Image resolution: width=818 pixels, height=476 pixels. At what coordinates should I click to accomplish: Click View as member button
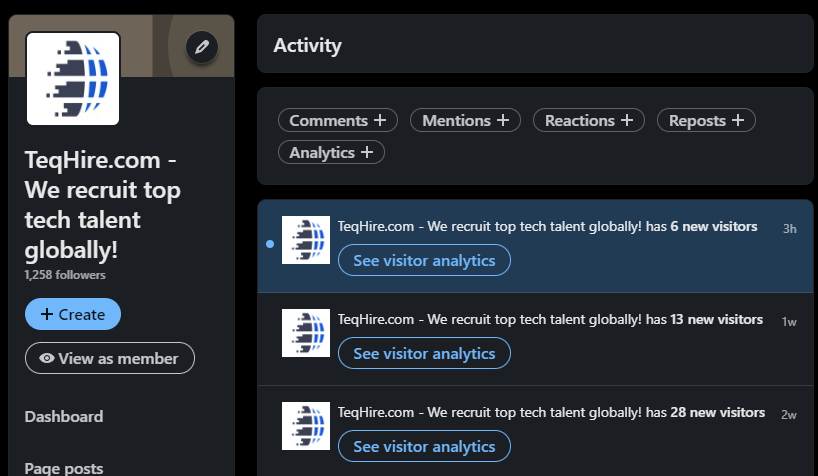tap(110, 358)
